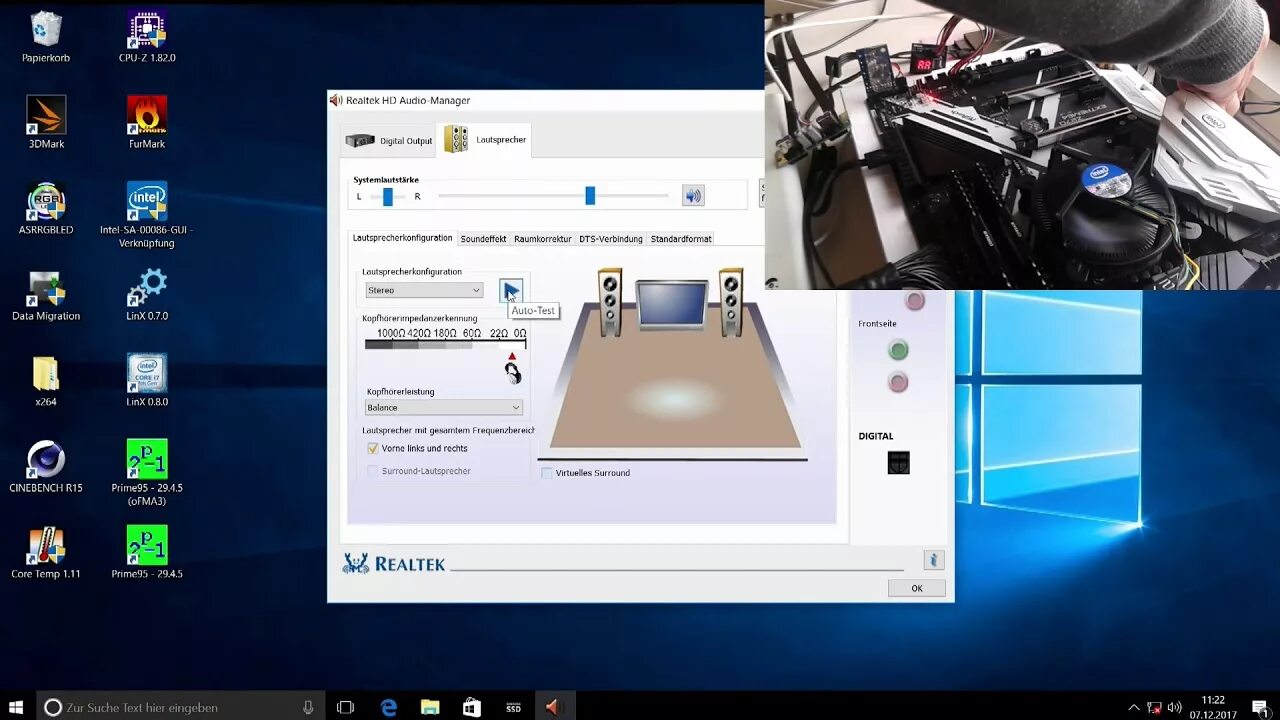1280x720 pixels.
Task: Adjust the Systemlautstärke volume slider handle
Action: [590, 196]
